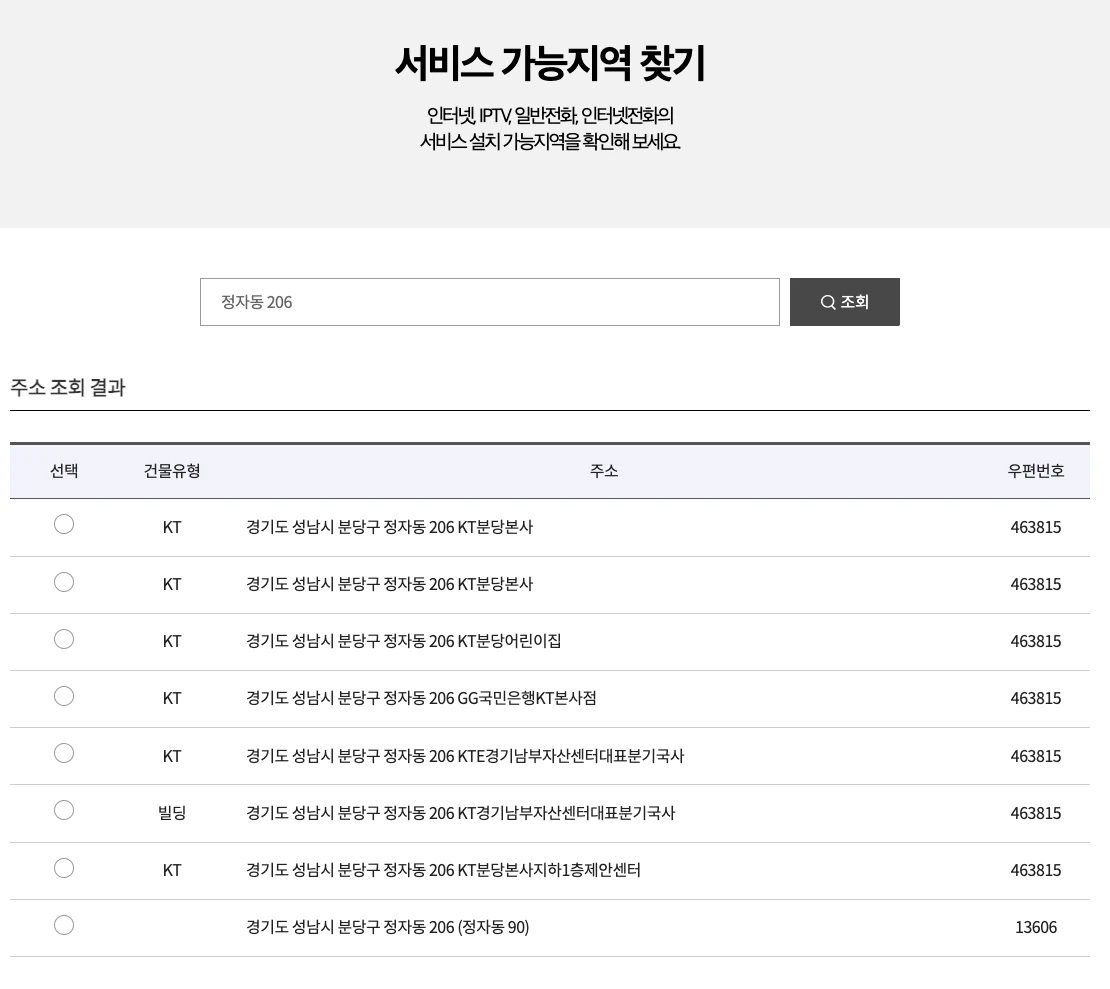Open the address entry 정자동 206 (정자동 90)

pos(387,927)
